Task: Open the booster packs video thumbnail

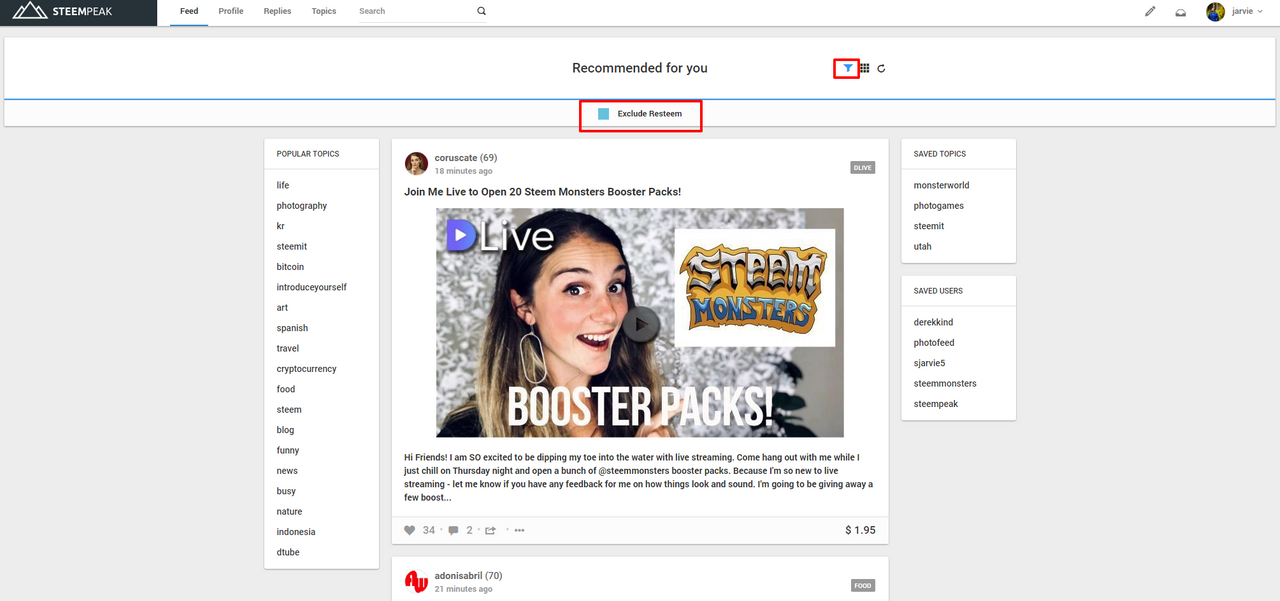Action: (640, 322)
